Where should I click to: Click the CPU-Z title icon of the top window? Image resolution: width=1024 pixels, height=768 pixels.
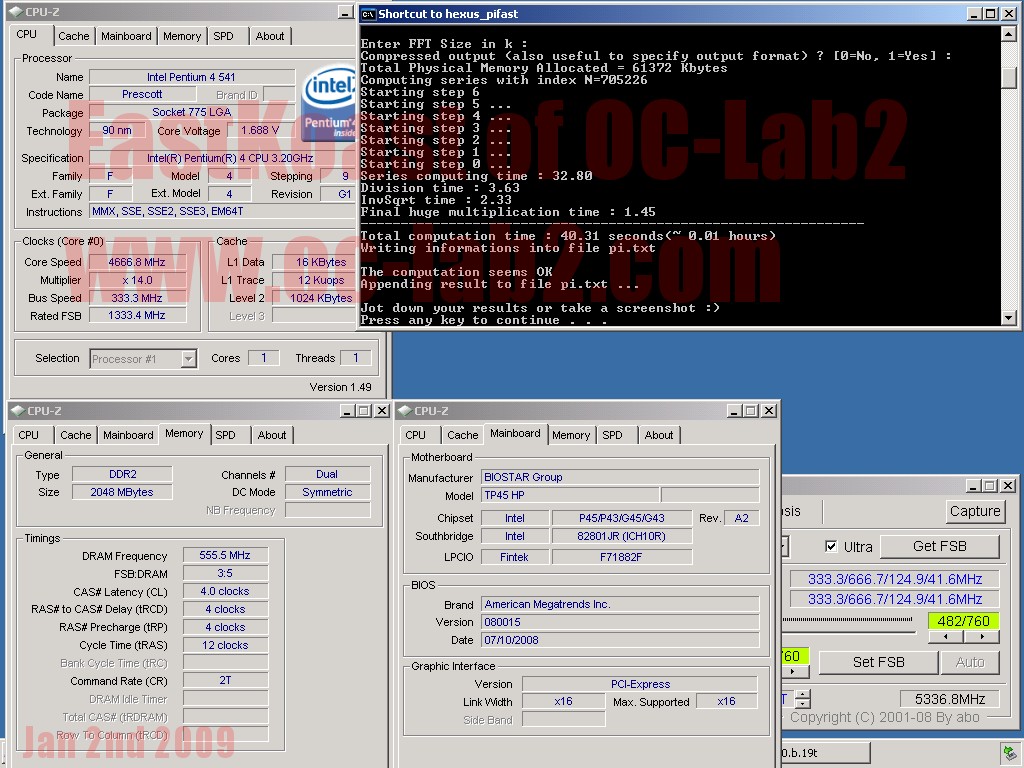[x=16, y=12]
